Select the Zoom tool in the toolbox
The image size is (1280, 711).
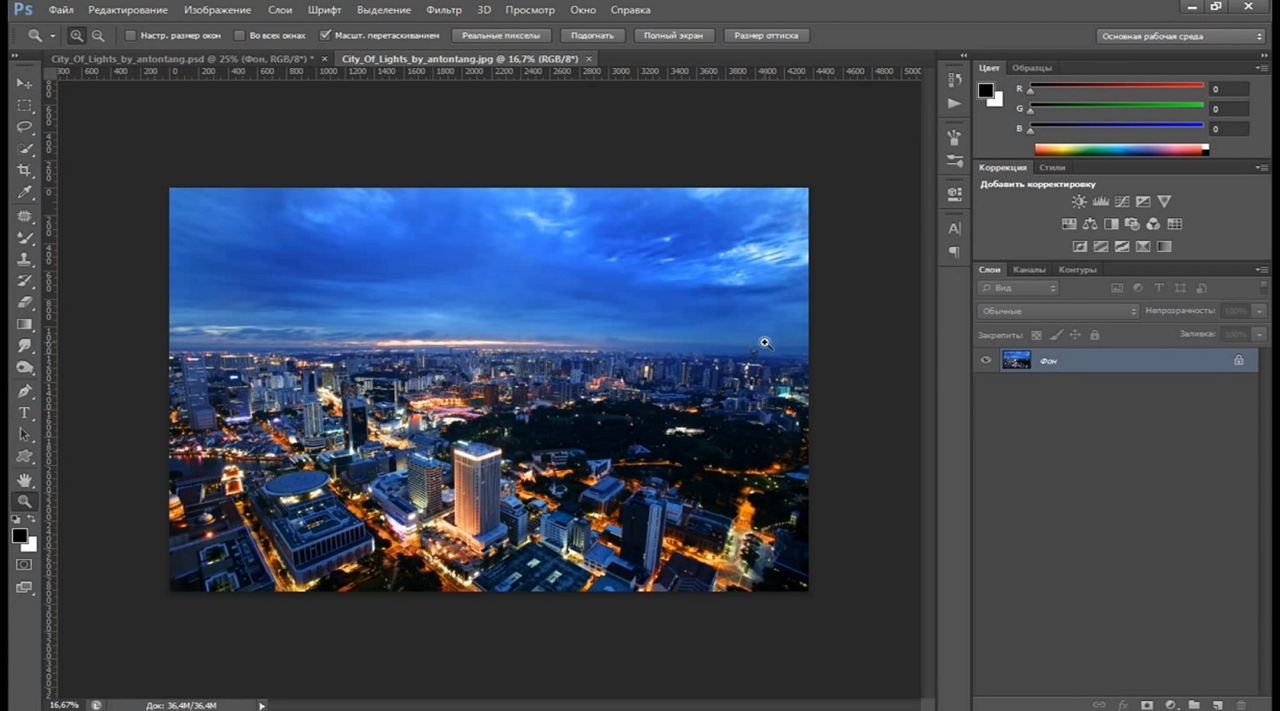tap(25, 502)
